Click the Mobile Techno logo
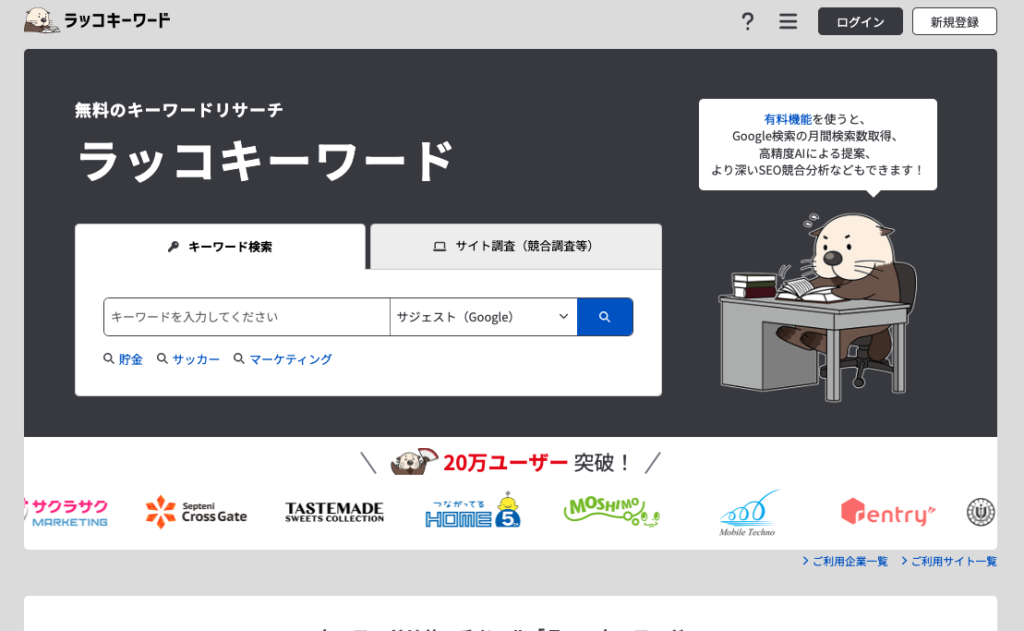This screenshot has height=631, width=1024. click(x=748, y=513)
